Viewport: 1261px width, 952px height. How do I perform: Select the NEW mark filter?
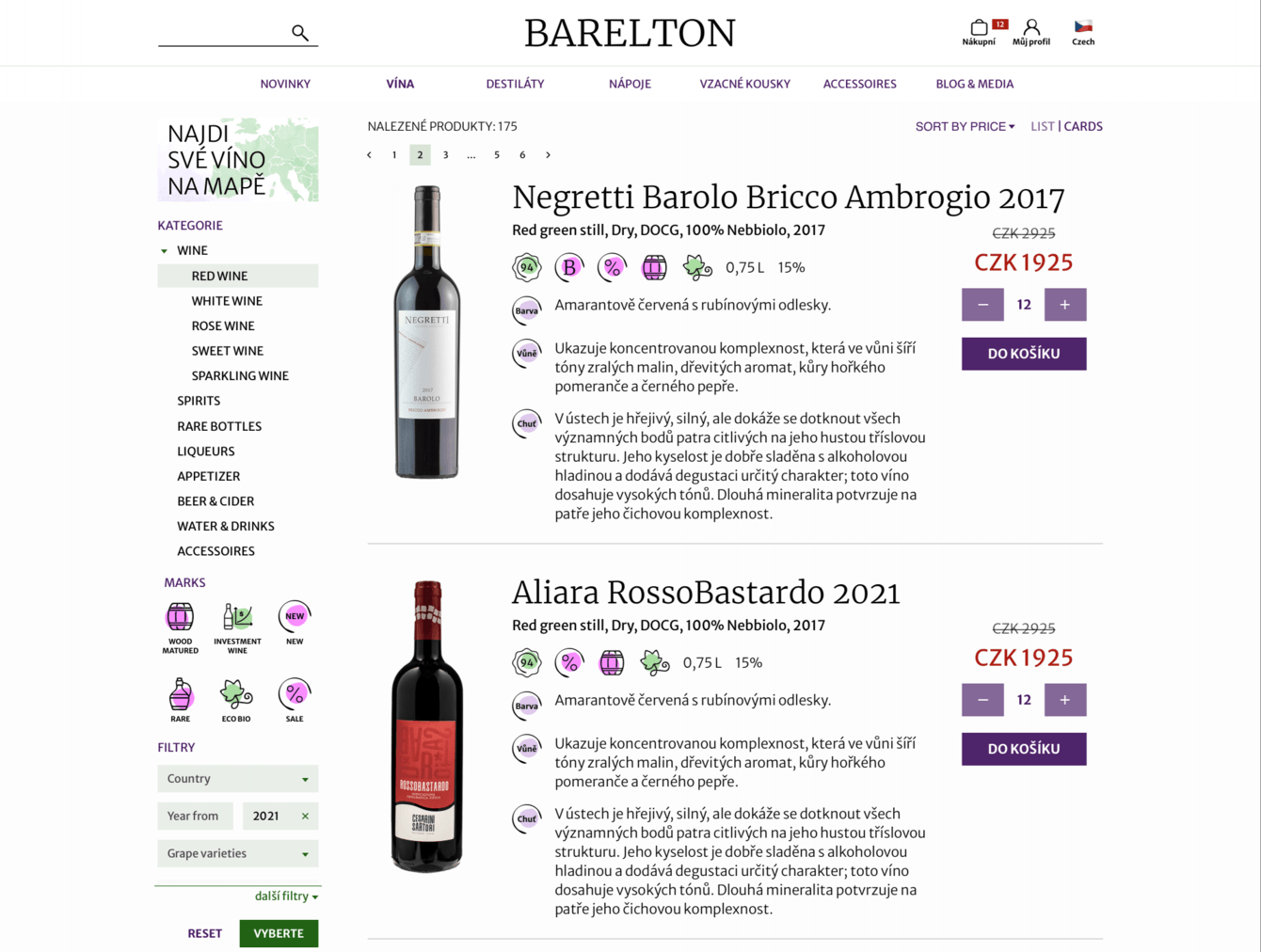295,617
